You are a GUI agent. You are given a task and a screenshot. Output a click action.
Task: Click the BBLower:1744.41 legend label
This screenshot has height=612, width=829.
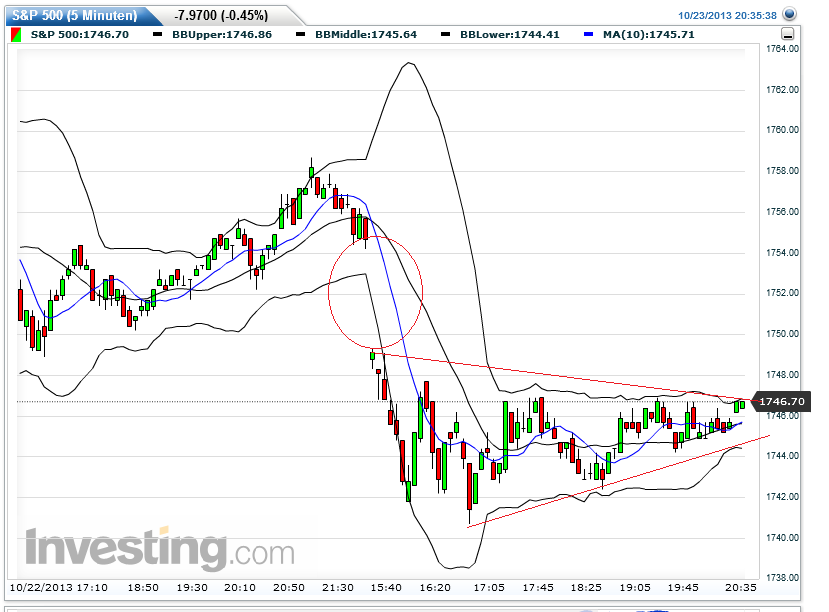pyautogui.click(x=510, y=35)
